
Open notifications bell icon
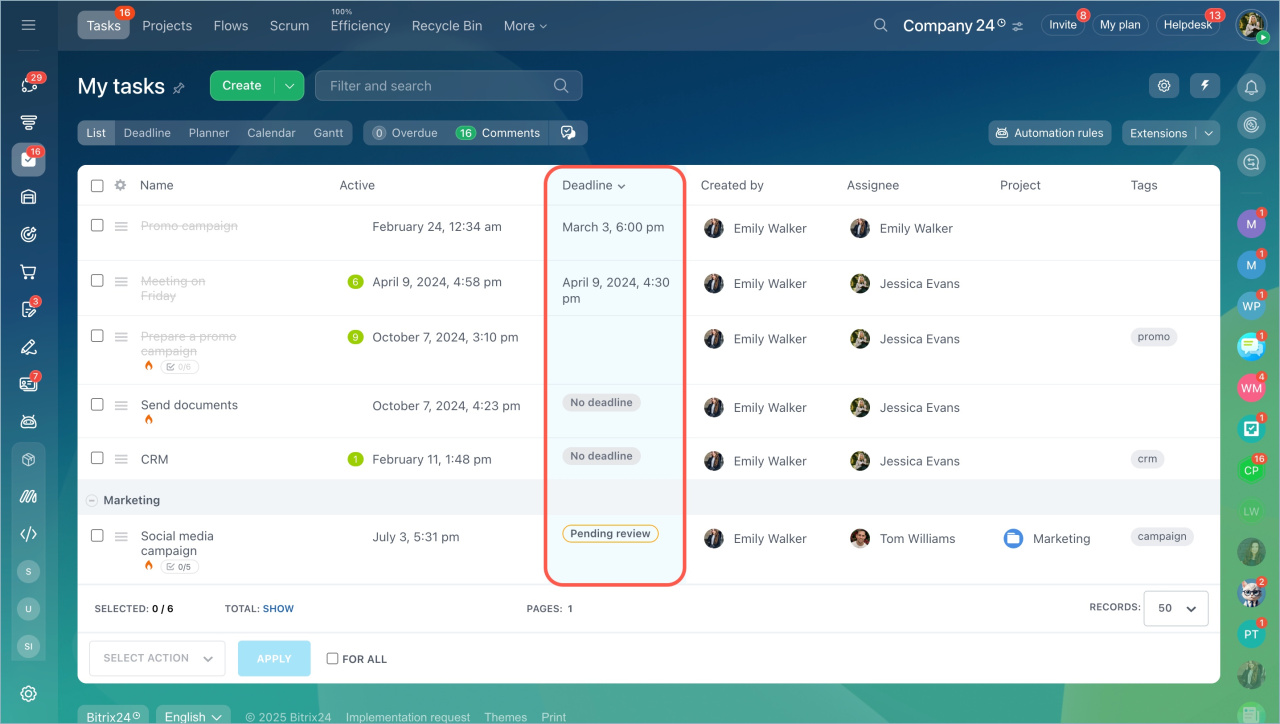click(x=1251, y=88)
